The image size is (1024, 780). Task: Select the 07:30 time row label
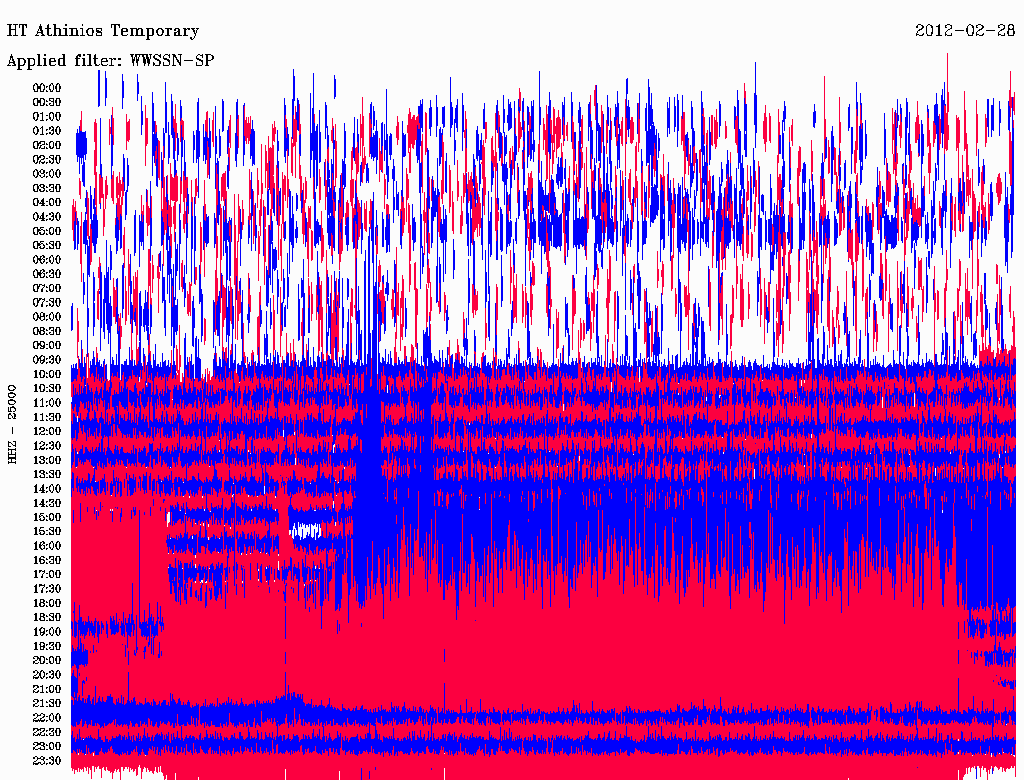coord(47,302)
